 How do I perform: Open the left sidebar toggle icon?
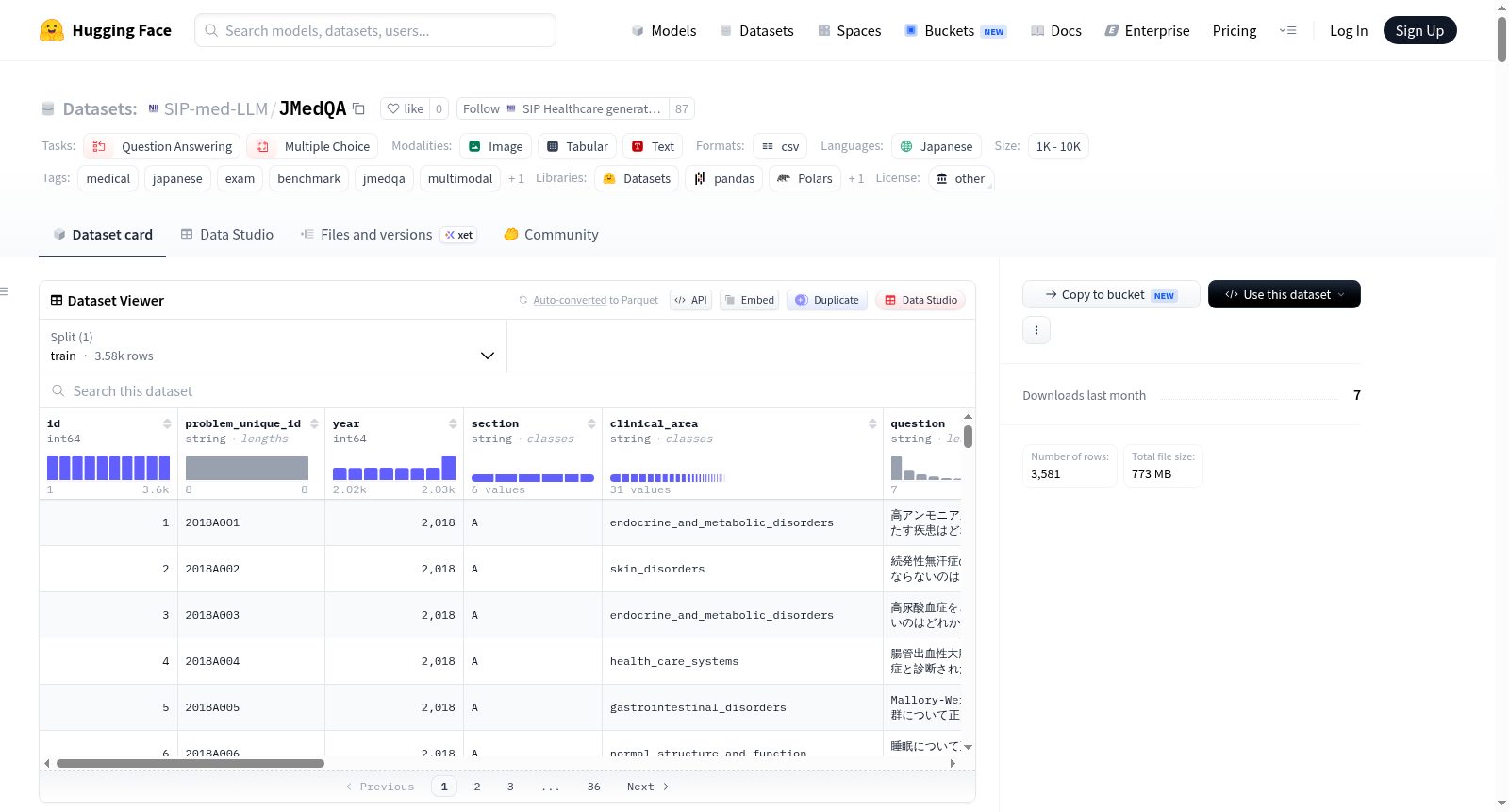4,291
